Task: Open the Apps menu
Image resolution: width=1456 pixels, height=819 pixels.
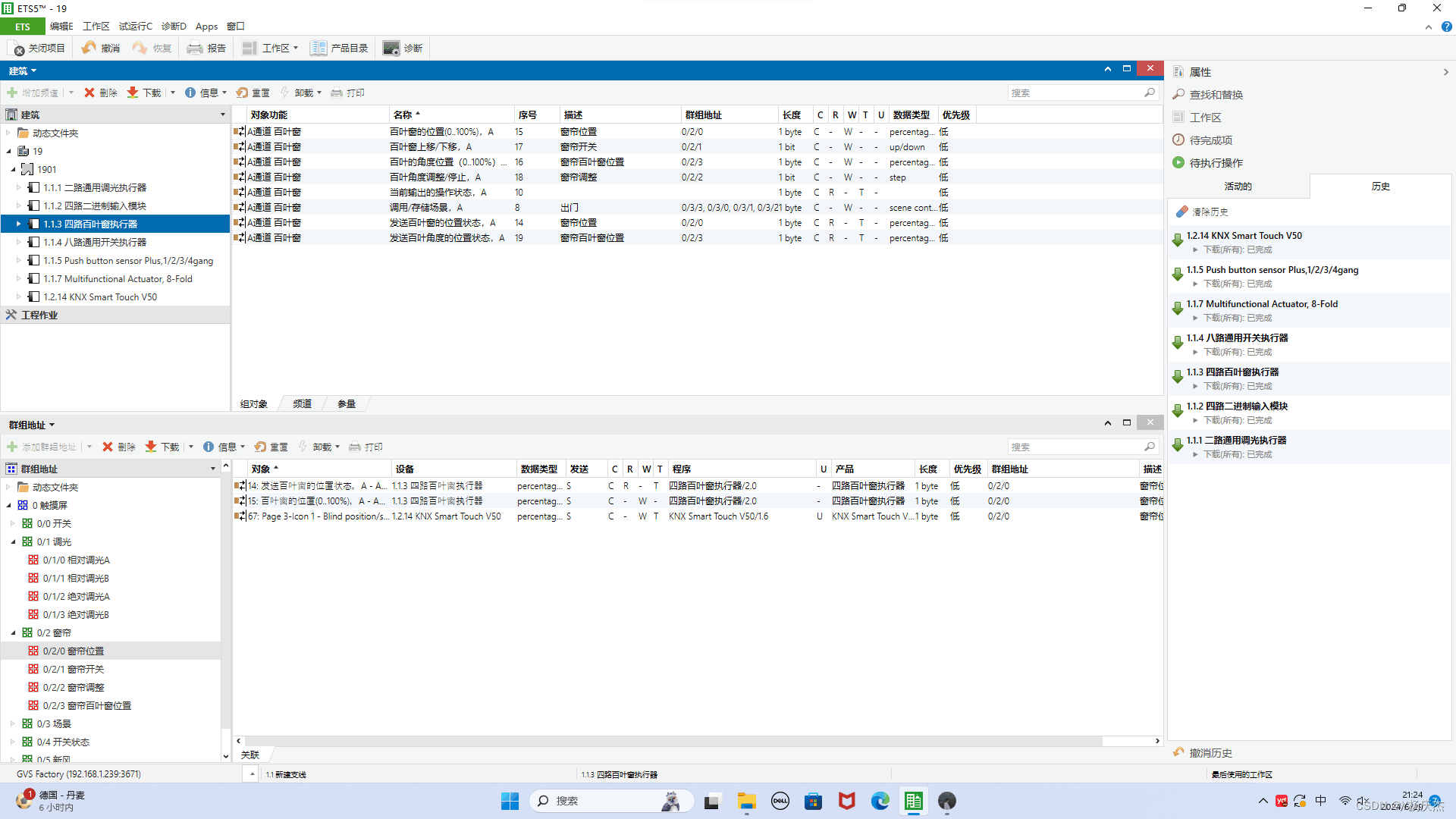Action: [x=206, y=27]
